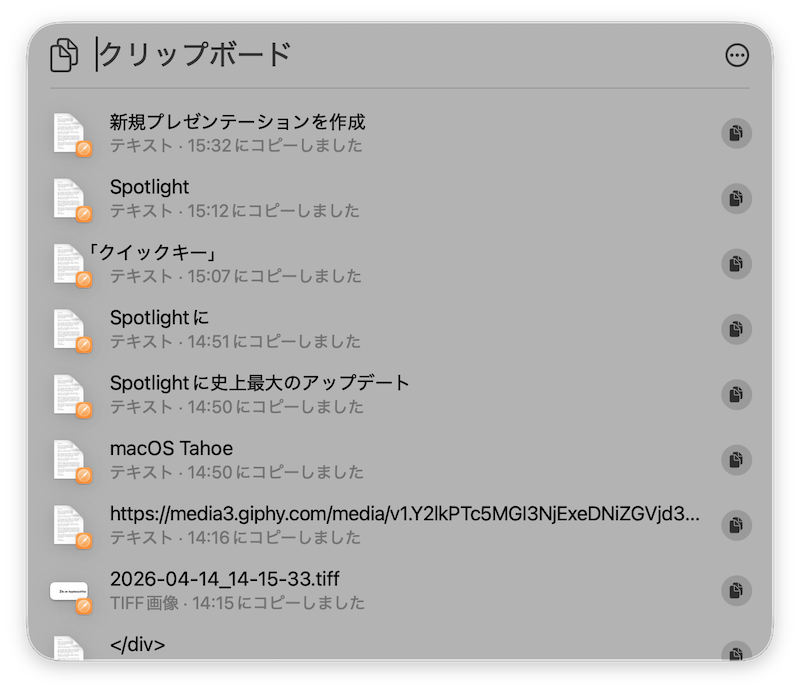Copy Spotlight に史上最大のアップデート via its copy icon
800x692 pixels.
click(736, 394)
